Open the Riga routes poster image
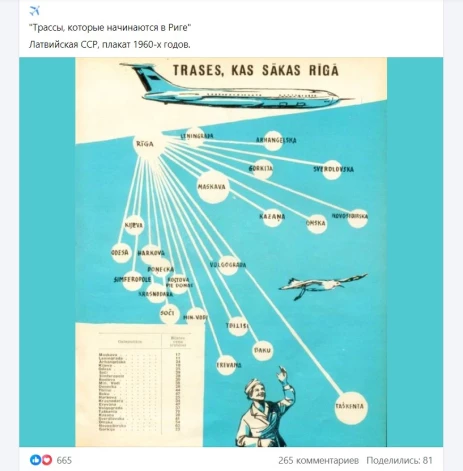This screenshot has height=471, width=463. pos(231,252)
